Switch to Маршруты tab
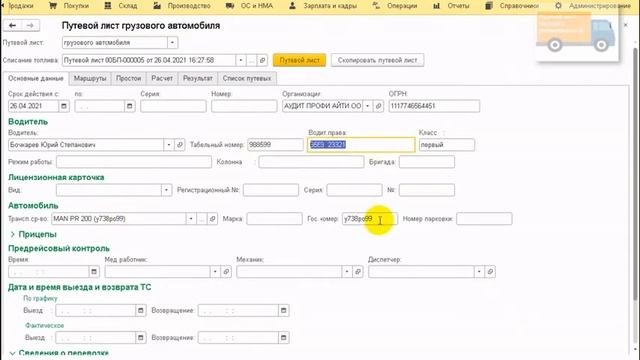640x360 pixels. tap(90, 78)
